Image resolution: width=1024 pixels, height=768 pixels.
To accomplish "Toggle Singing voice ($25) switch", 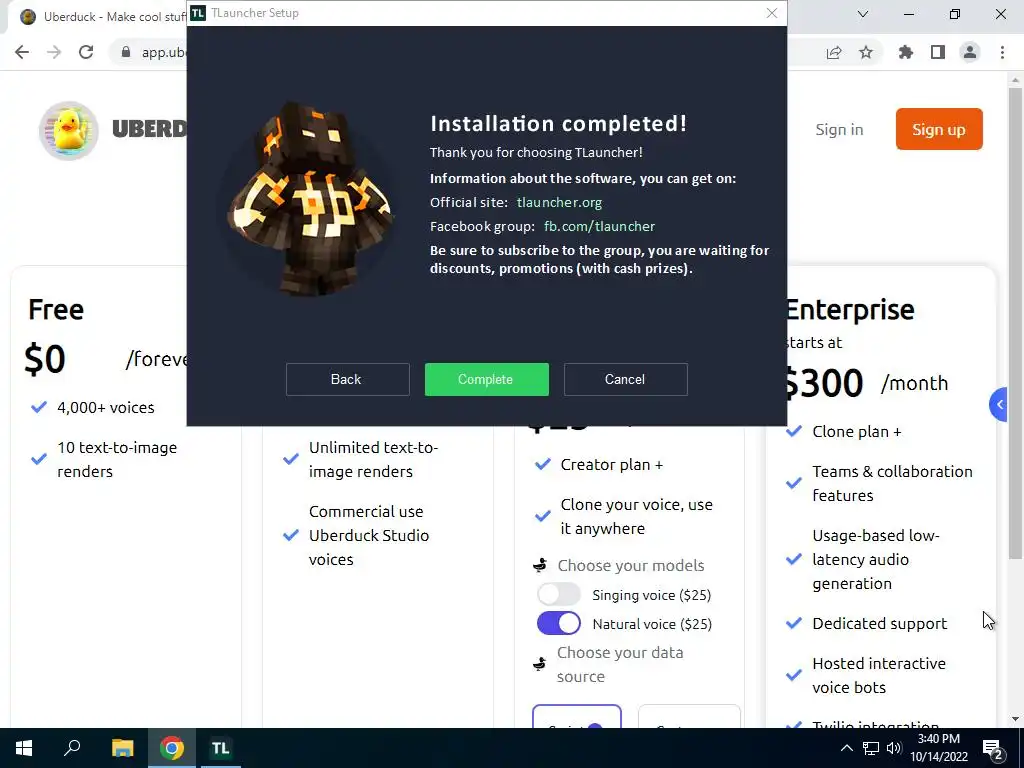I will coord(558,594).
